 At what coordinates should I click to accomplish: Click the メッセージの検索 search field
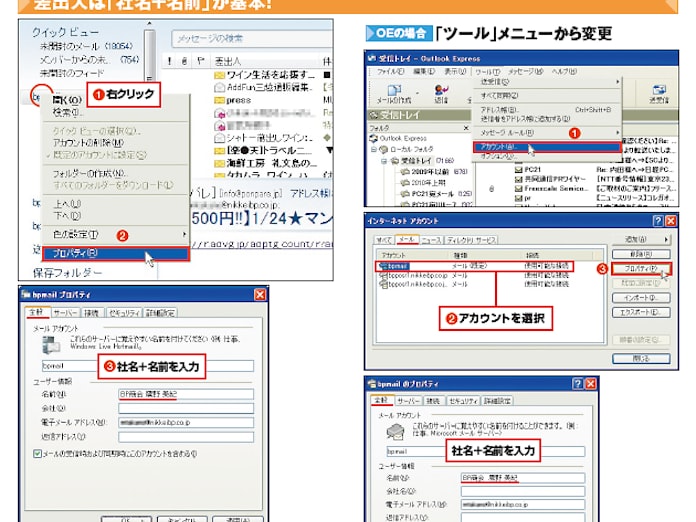click(x=252, y=39)
